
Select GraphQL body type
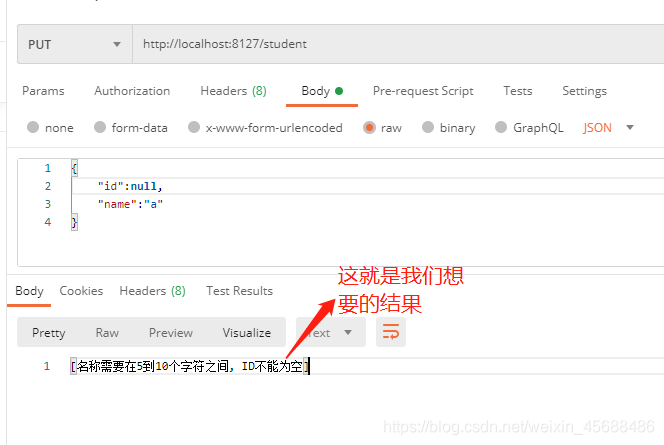529,127
